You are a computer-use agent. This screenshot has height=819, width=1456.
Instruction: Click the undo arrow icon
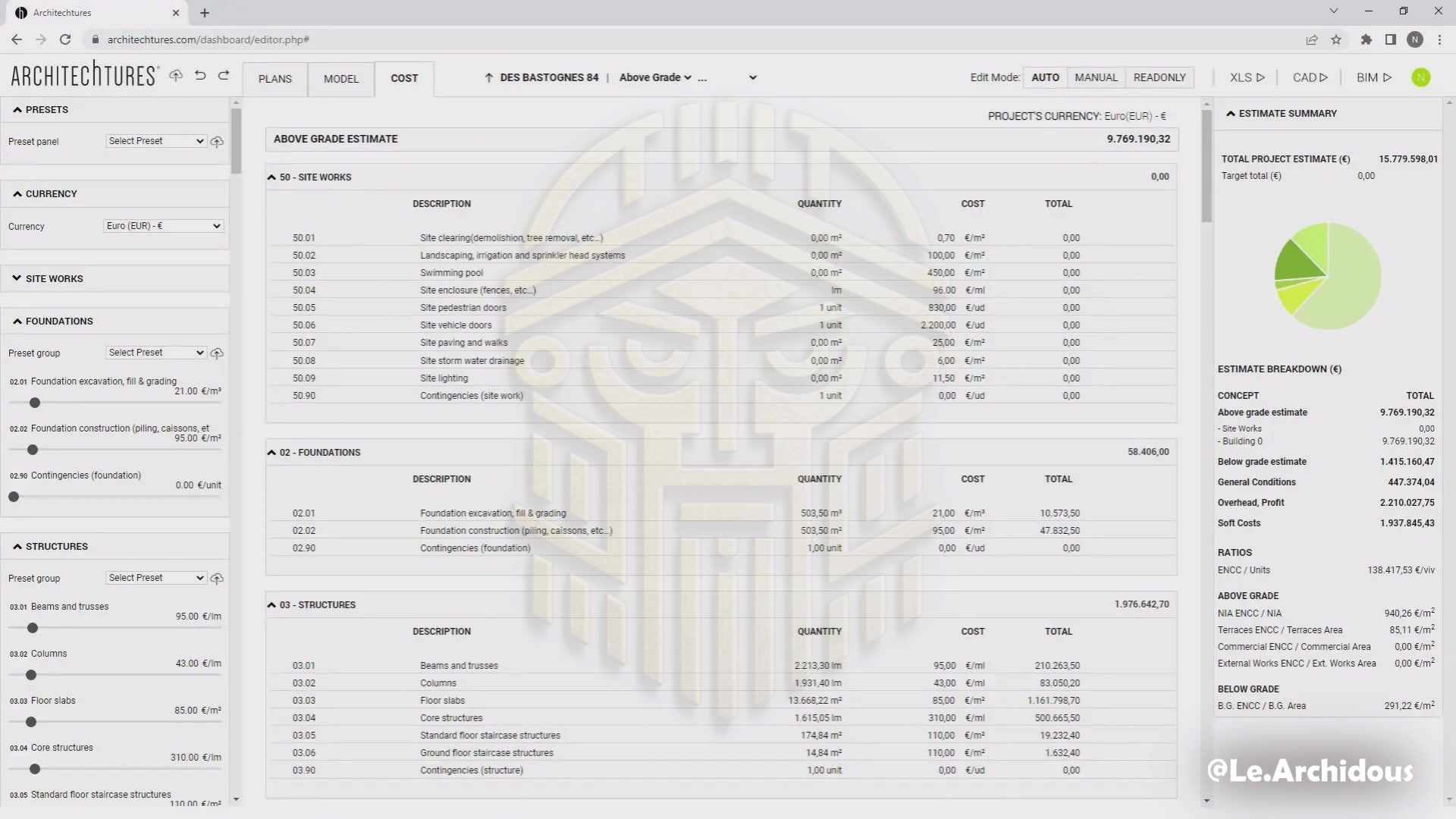[x=200, y=76]
